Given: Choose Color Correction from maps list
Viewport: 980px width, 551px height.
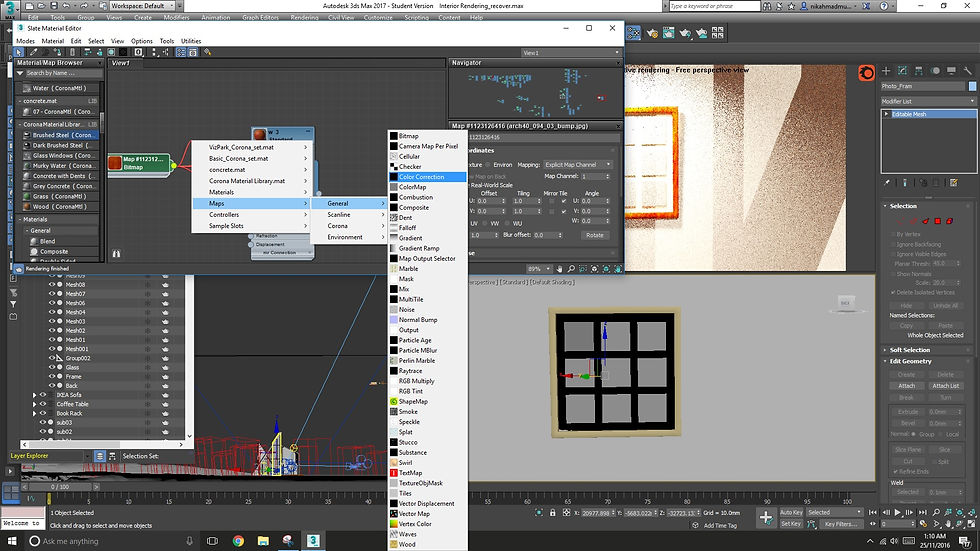Looking at the screenshot, I should pos(428,177).
